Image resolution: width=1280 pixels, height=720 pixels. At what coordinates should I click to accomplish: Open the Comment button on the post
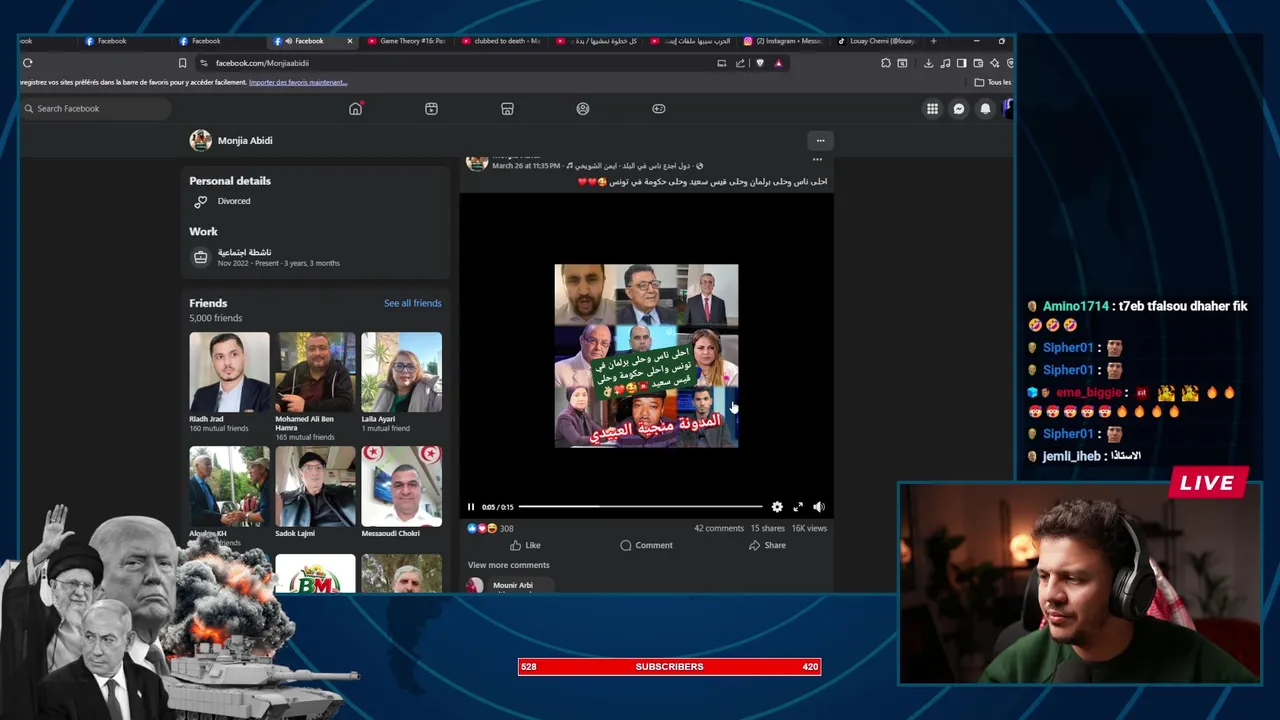pyautogui.click(x=646, y=545)
